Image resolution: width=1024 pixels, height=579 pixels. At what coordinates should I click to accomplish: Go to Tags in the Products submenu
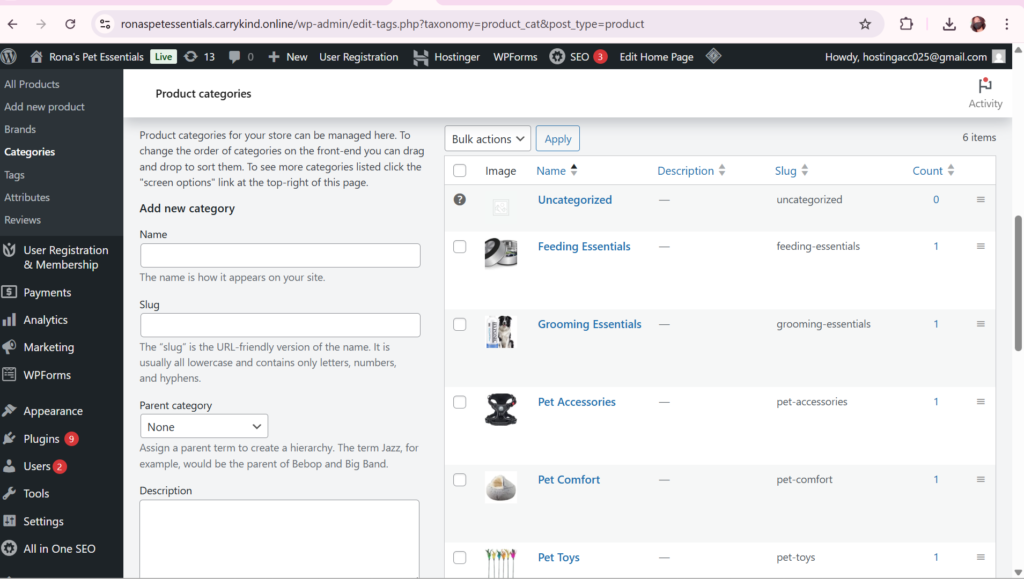[14, 175]
